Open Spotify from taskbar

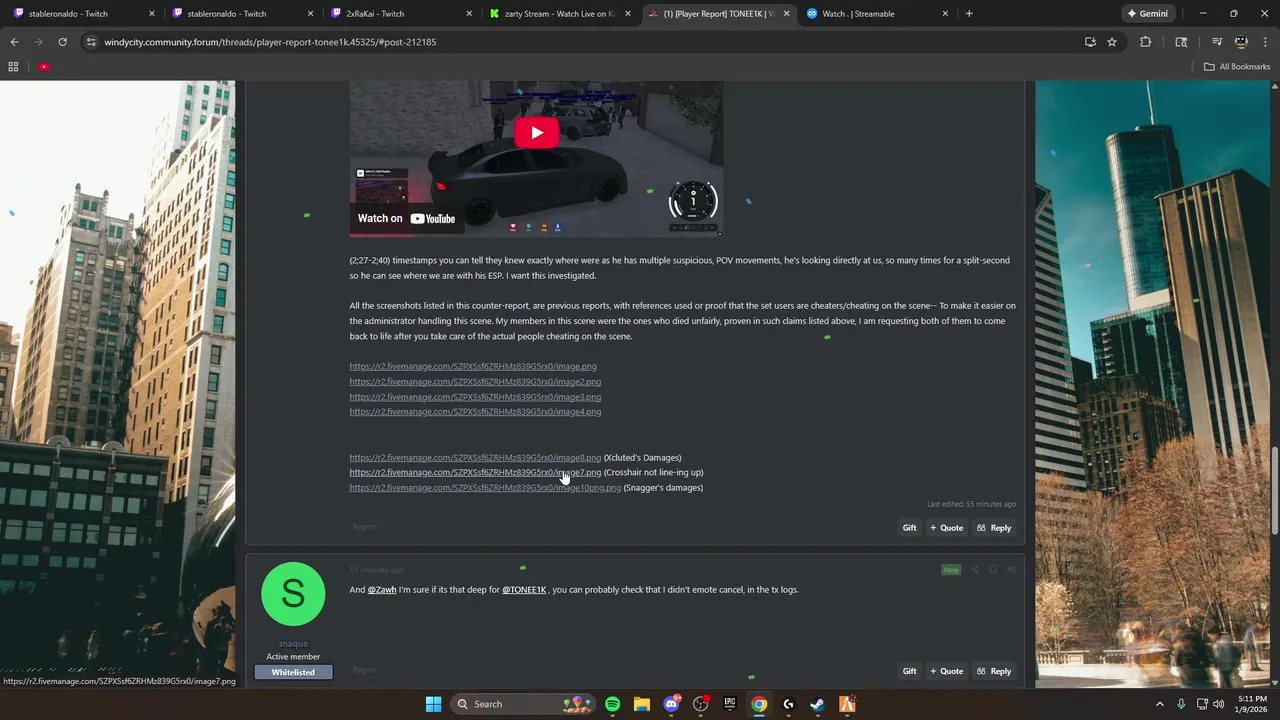tap(612, 704)
